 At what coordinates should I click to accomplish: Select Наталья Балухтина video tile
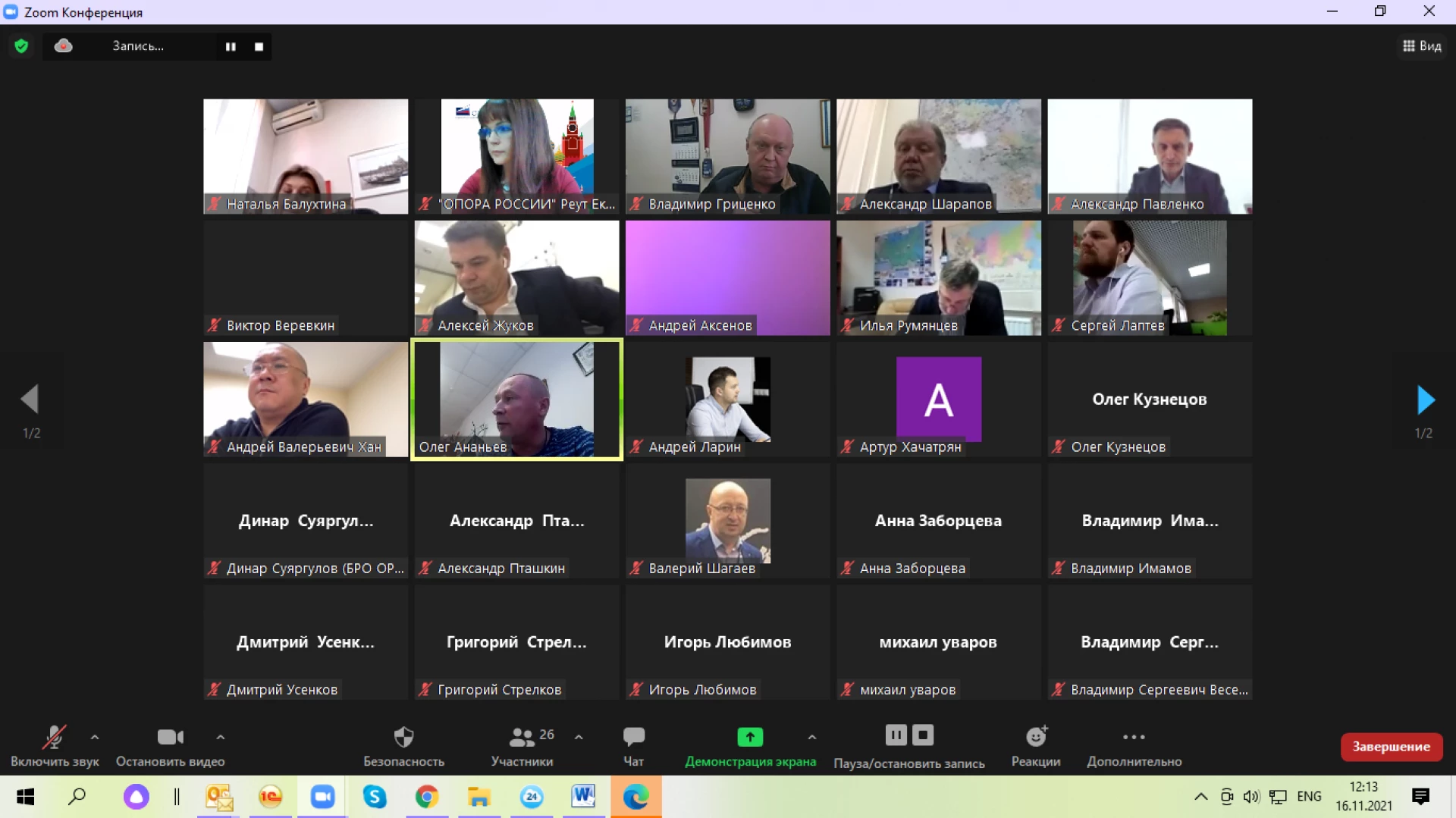tap(306, 156)
